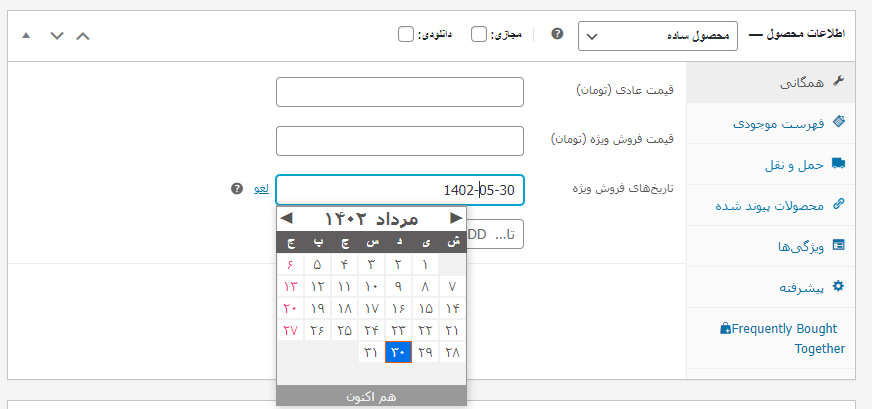Click the لغو cancel link
Viewport: 872px width, 409px height.
[261, 189]
